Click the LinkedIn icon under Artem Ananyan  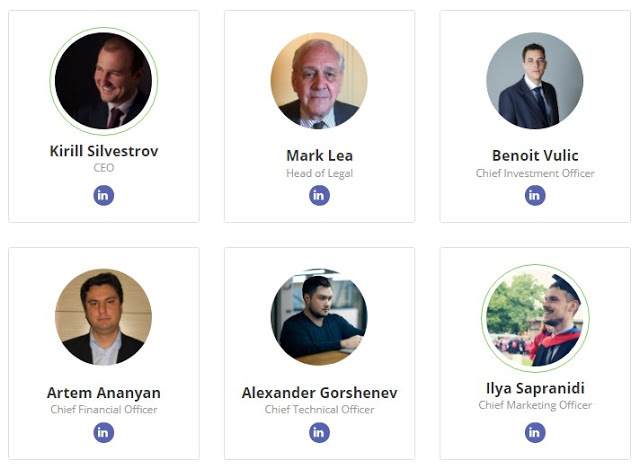104,432
